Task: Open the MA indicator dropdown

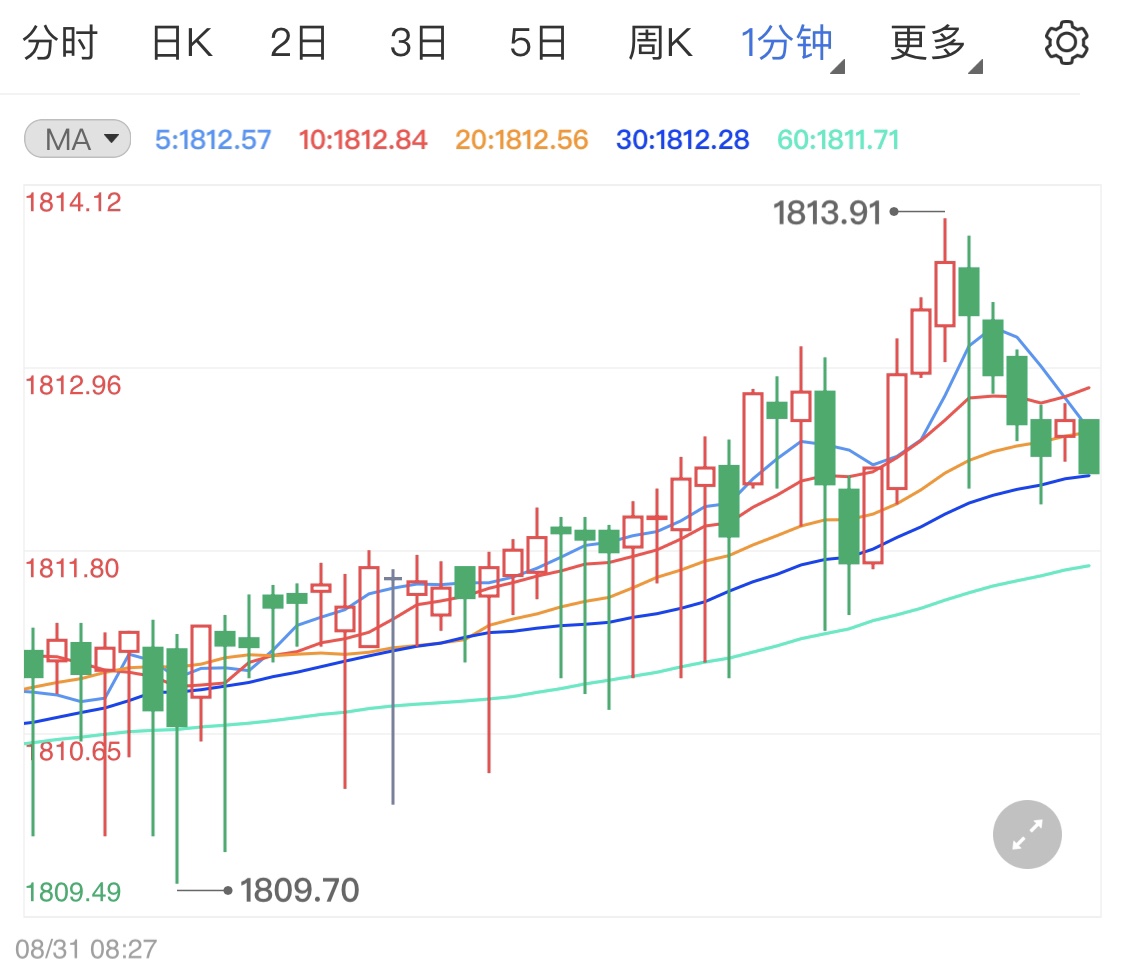Action: [x=77, y=139]
